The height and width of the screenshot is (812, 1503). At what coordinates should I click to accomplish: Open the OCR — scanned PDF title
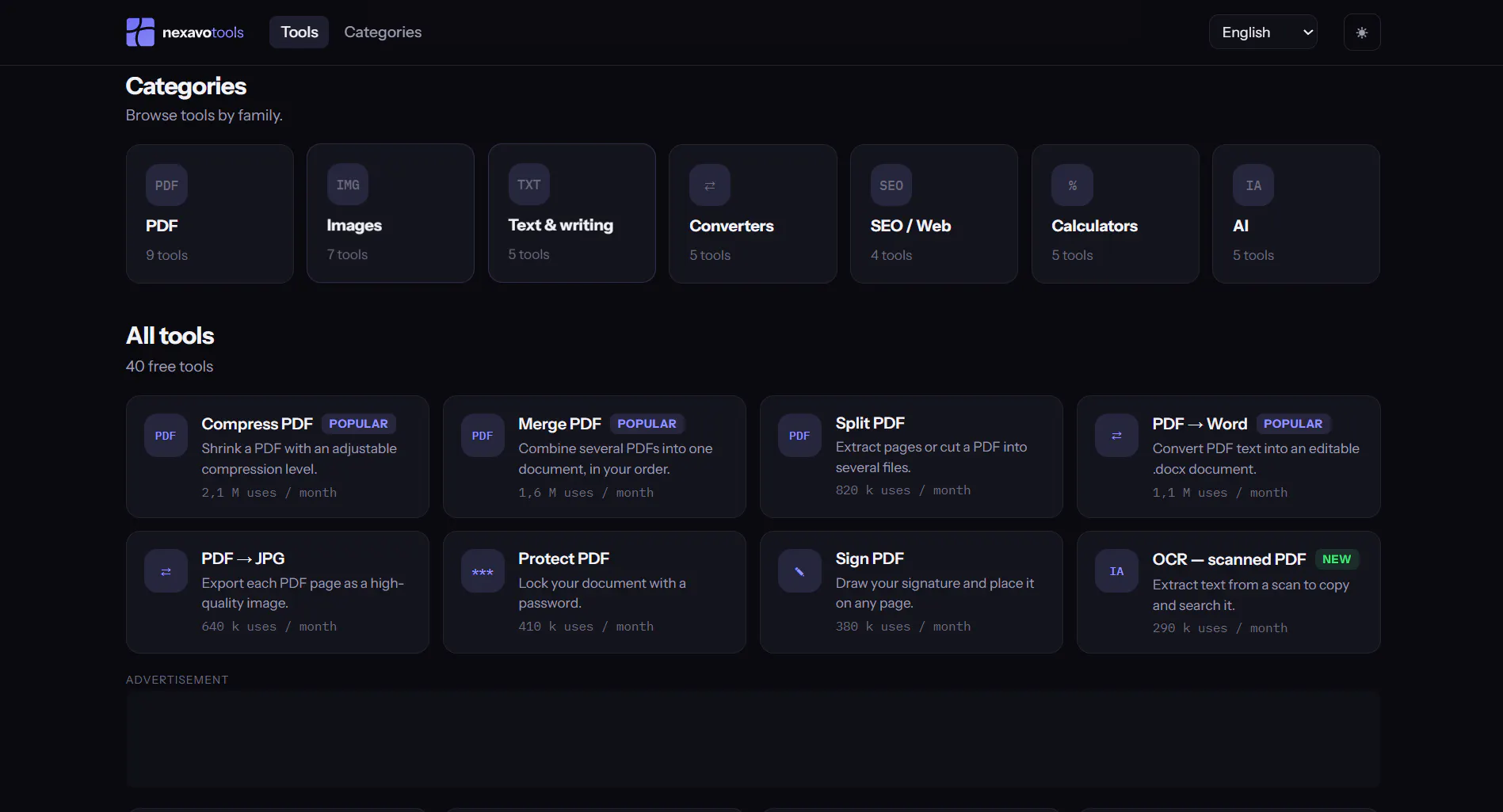(x=1229, y=559)
